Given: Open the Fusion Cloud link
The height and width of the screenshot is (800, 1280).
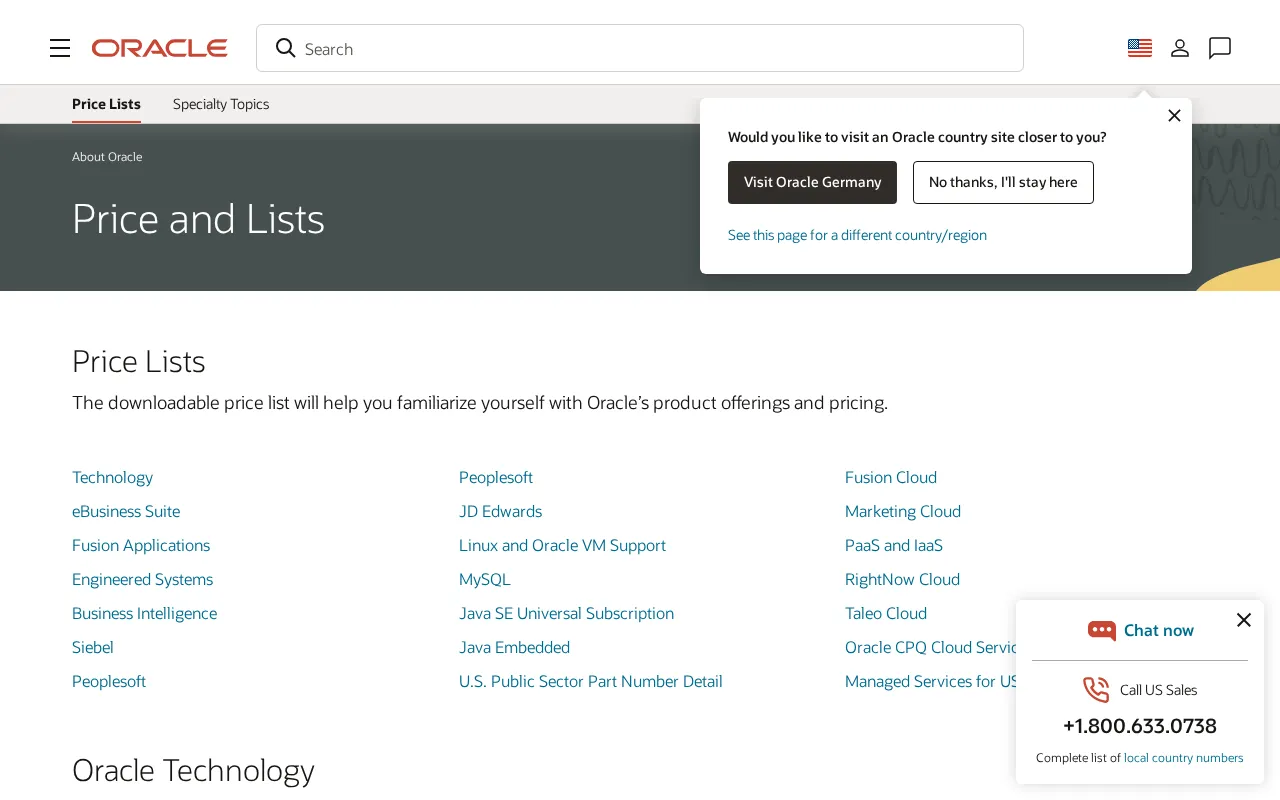Looking at the screenshot, I should pyautogui.click(x=891, y=477).
